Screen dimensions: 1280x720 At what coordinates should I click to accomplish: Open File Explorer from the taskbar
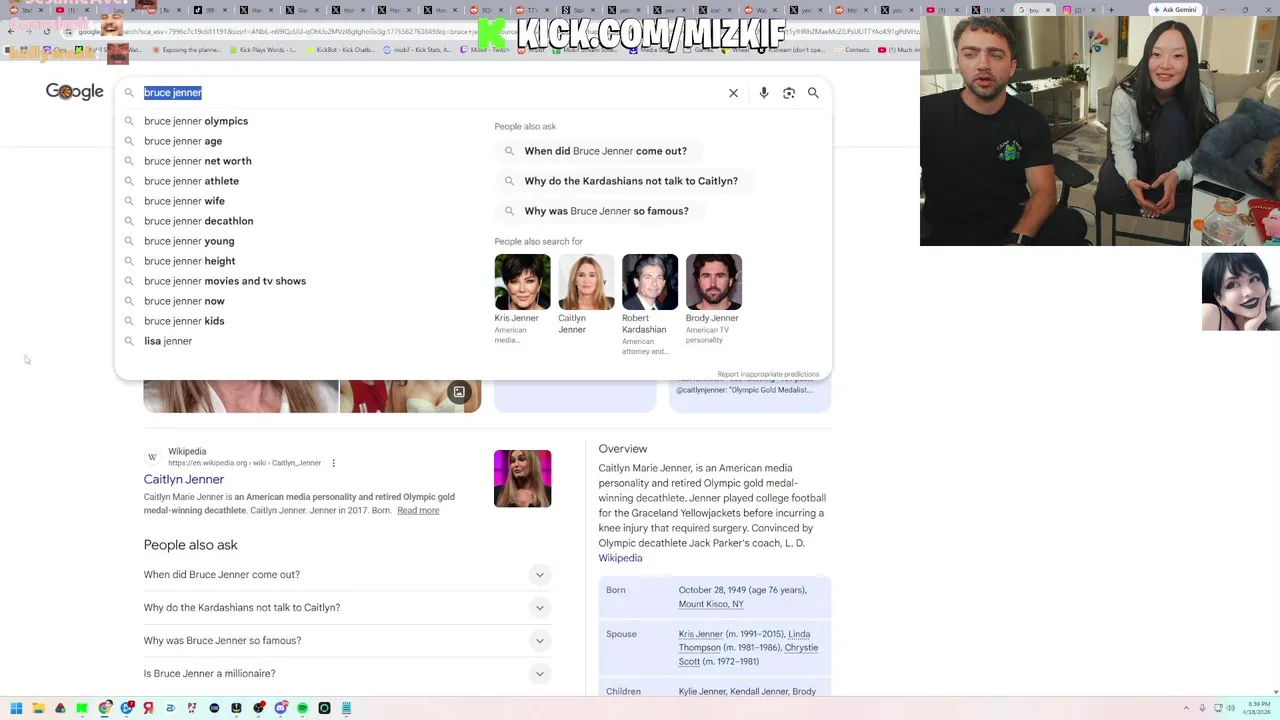pos(38,708)
